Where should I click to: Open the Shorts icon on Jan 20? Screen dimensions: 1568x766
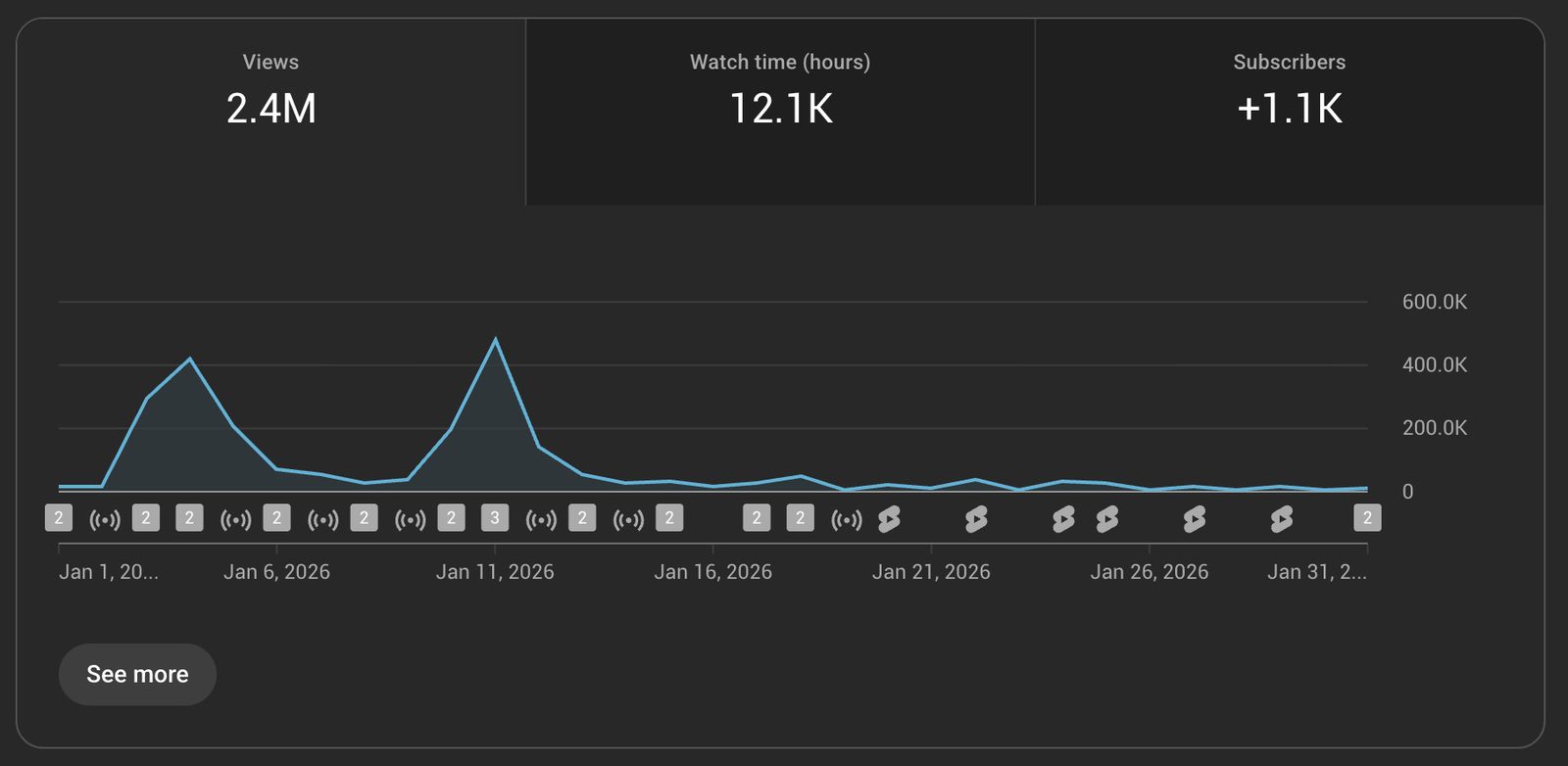889,519
